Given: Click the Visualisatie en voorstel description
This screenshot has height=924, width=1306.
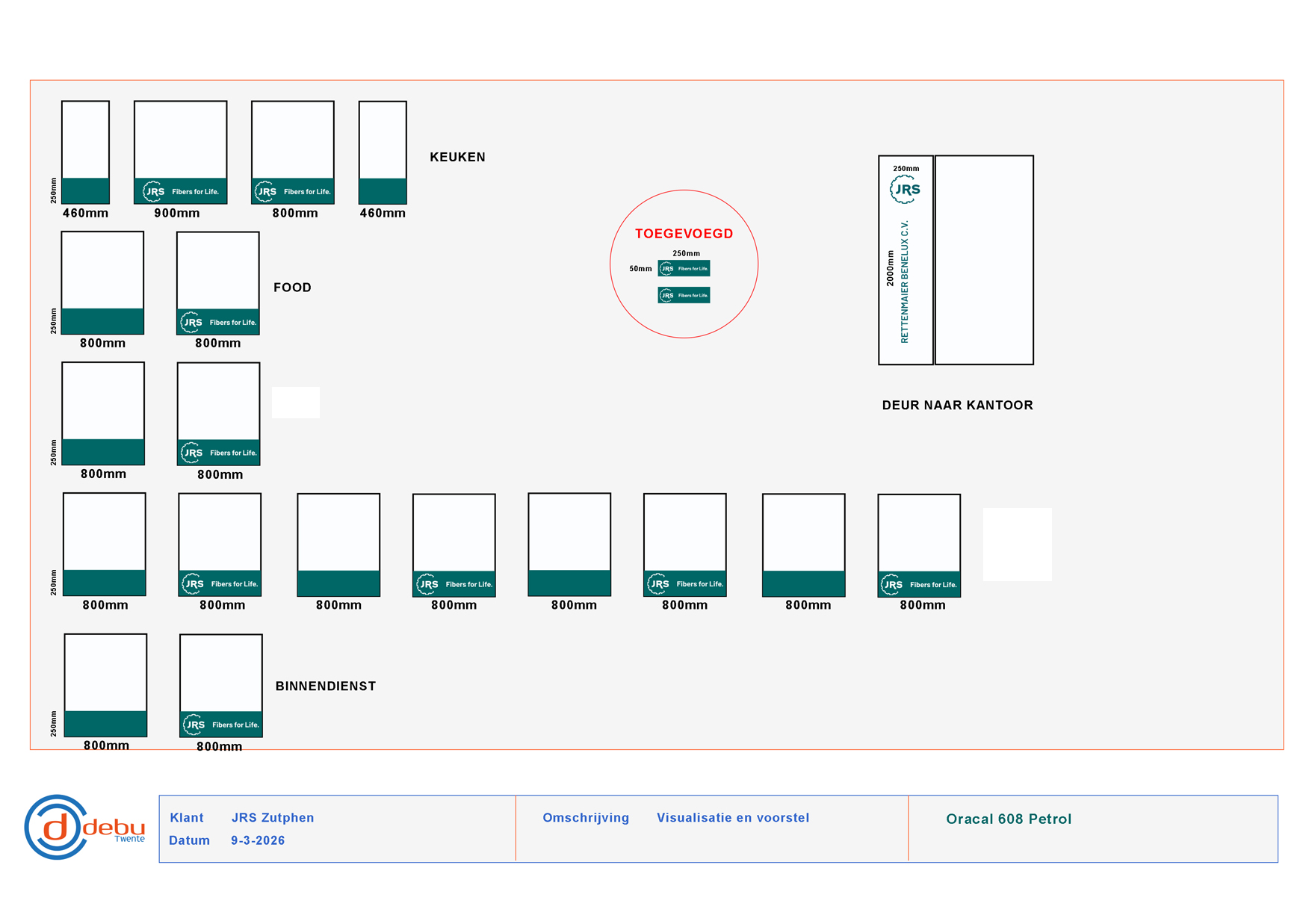Looking at the screenshot, I should pos(733,818).
